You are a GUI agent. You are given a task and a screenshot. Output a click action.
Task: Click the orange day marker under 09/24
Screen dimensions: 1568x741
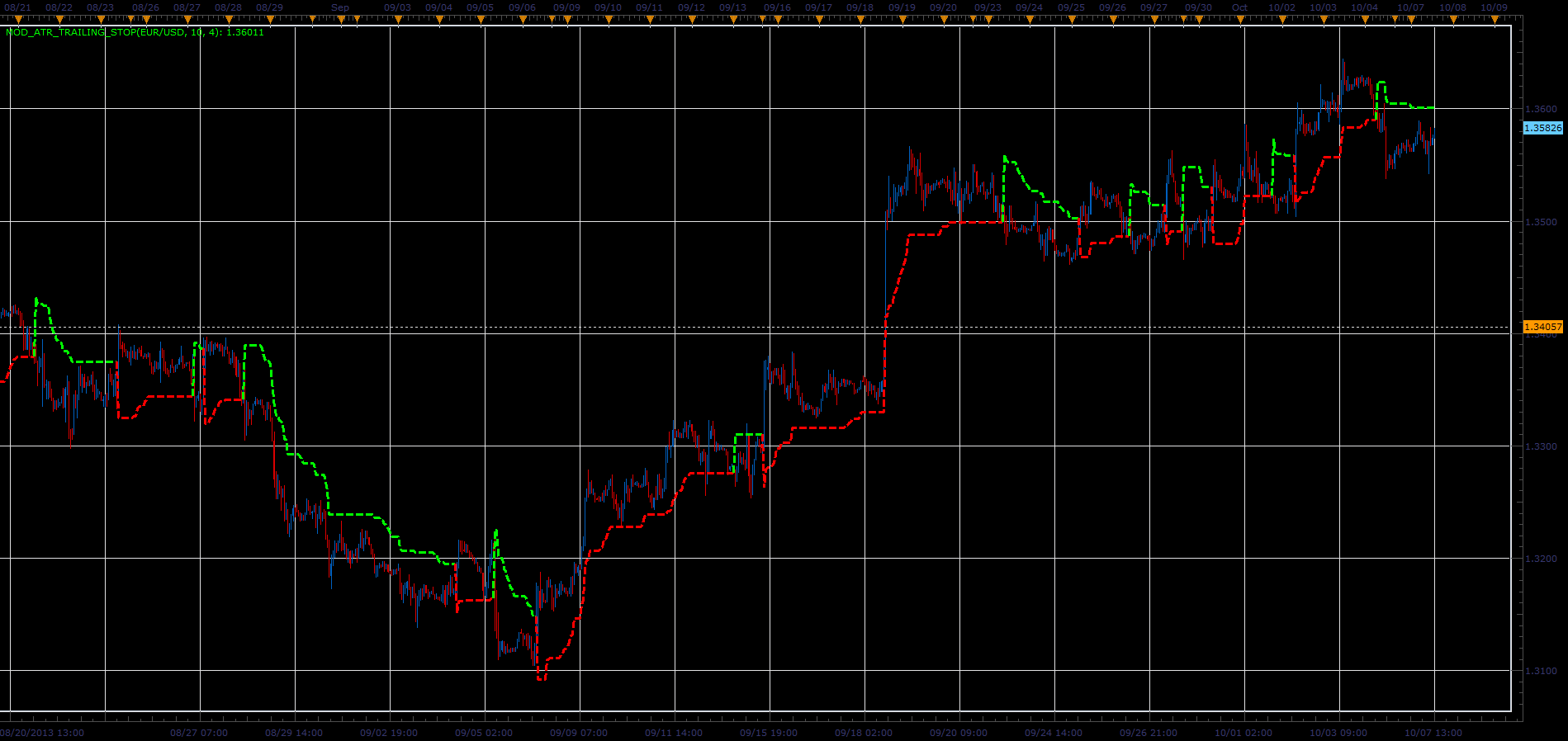[1030, 19]
